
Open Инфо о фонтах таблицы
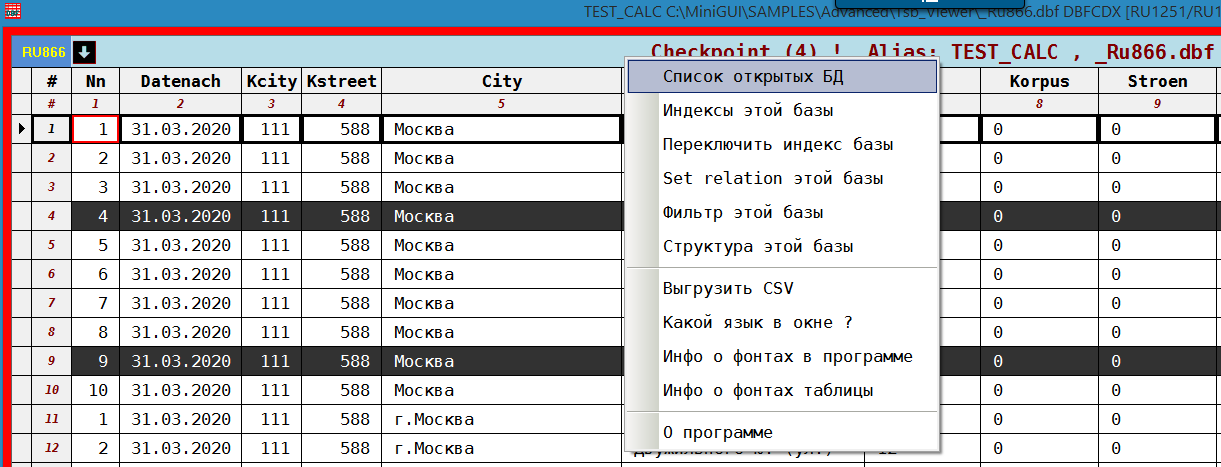[x=781, y=390]
